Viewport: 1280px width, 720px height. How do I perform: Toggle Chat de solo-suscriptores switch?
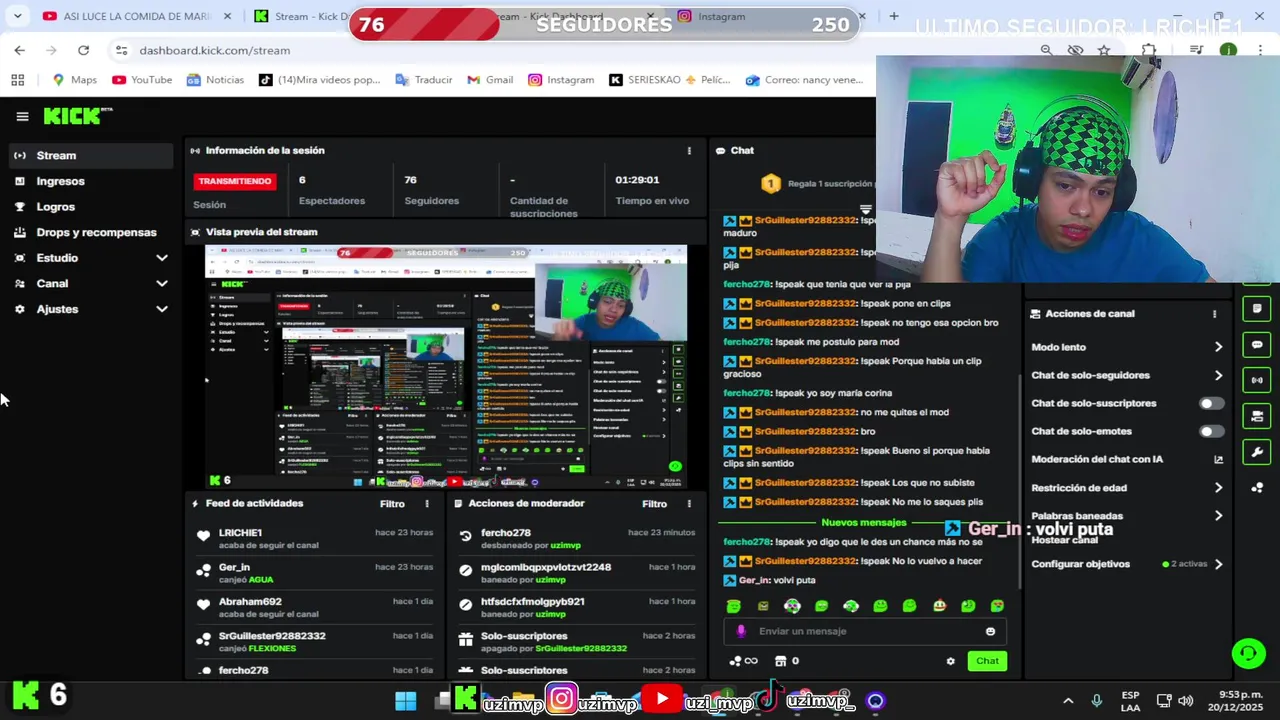coord(1211,404)
